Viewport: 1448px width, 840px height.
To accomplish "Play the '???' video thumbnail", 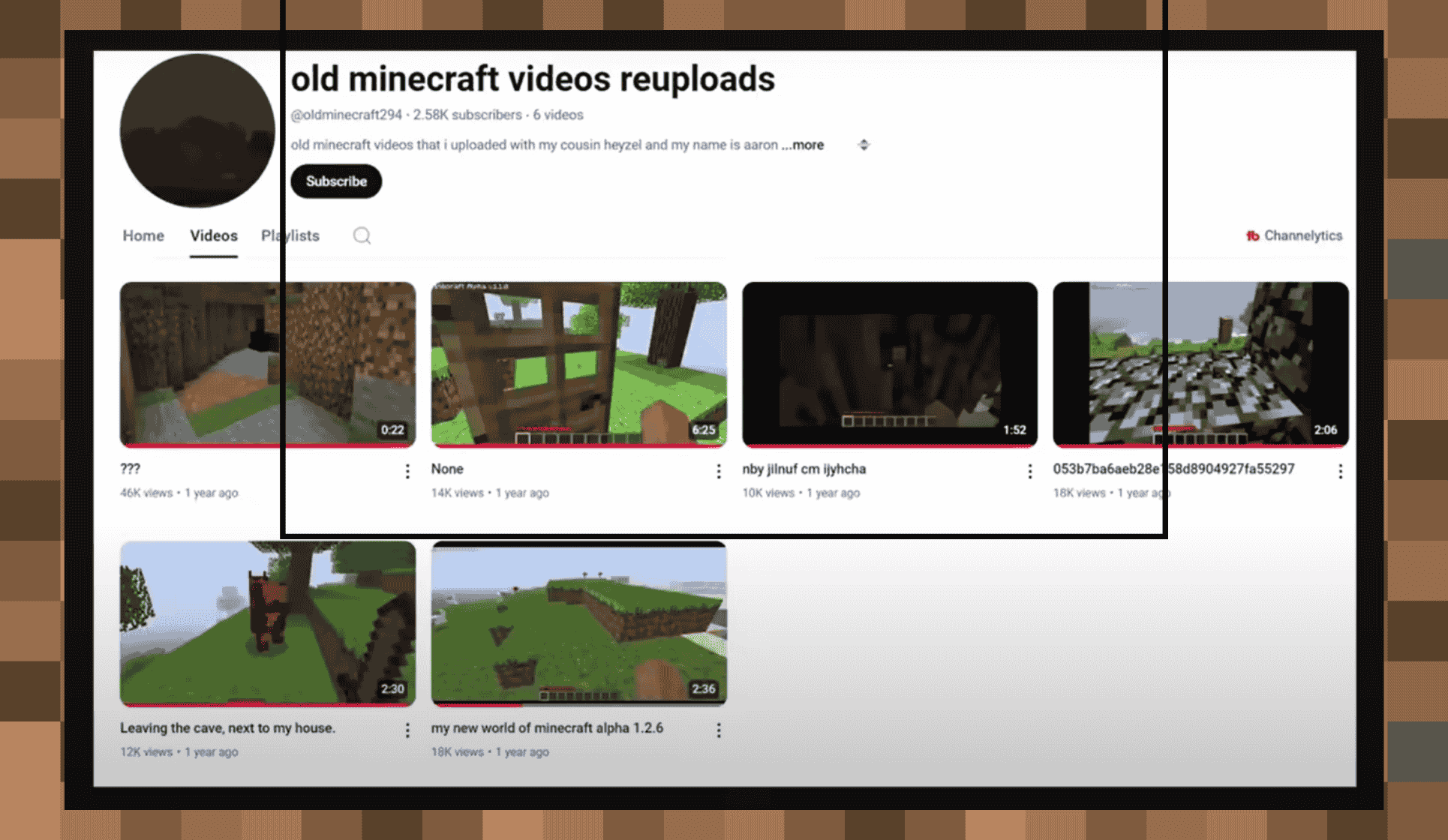I will coord(268,364).
